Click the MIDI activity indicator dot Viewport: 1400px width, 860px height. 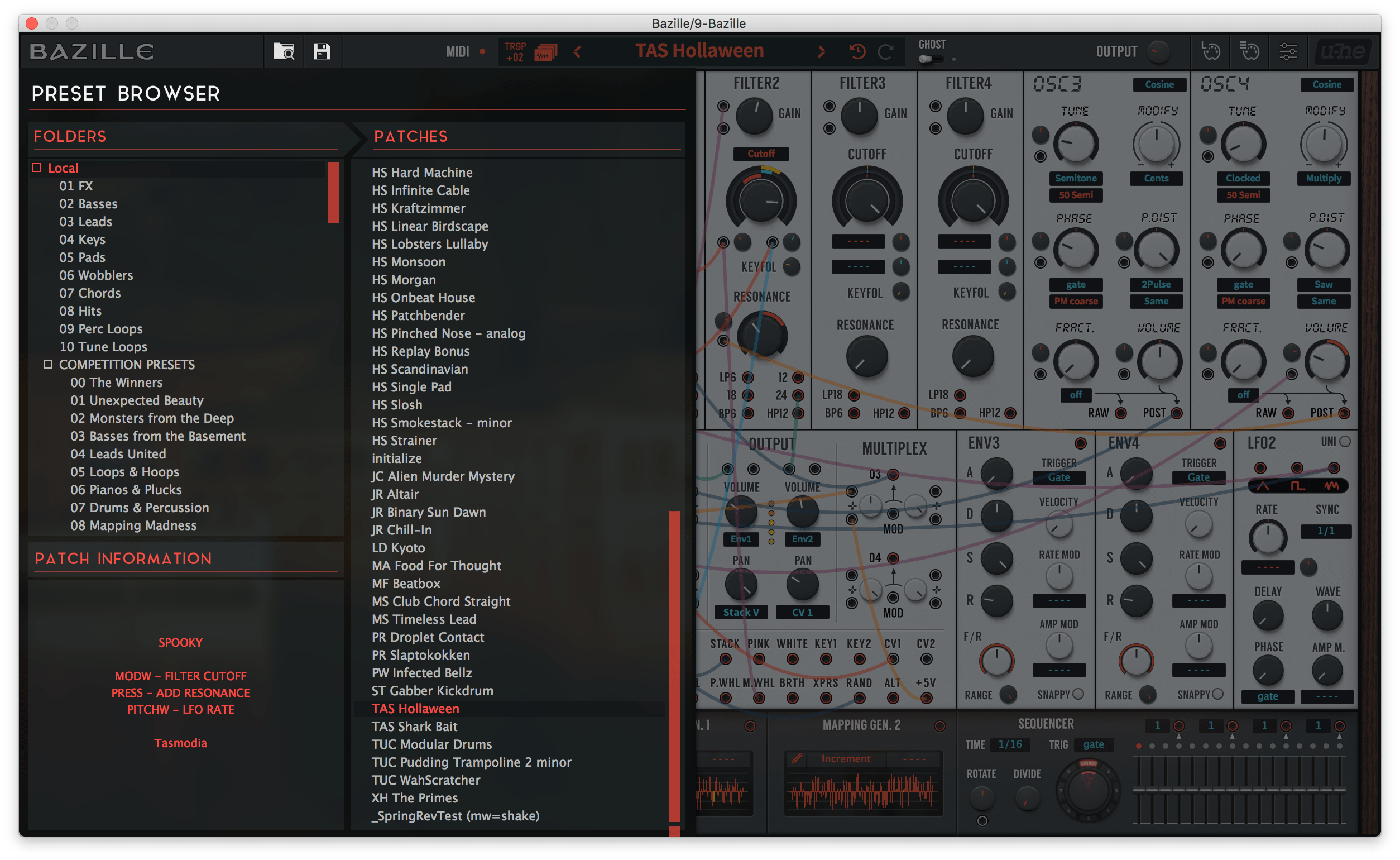482,52
